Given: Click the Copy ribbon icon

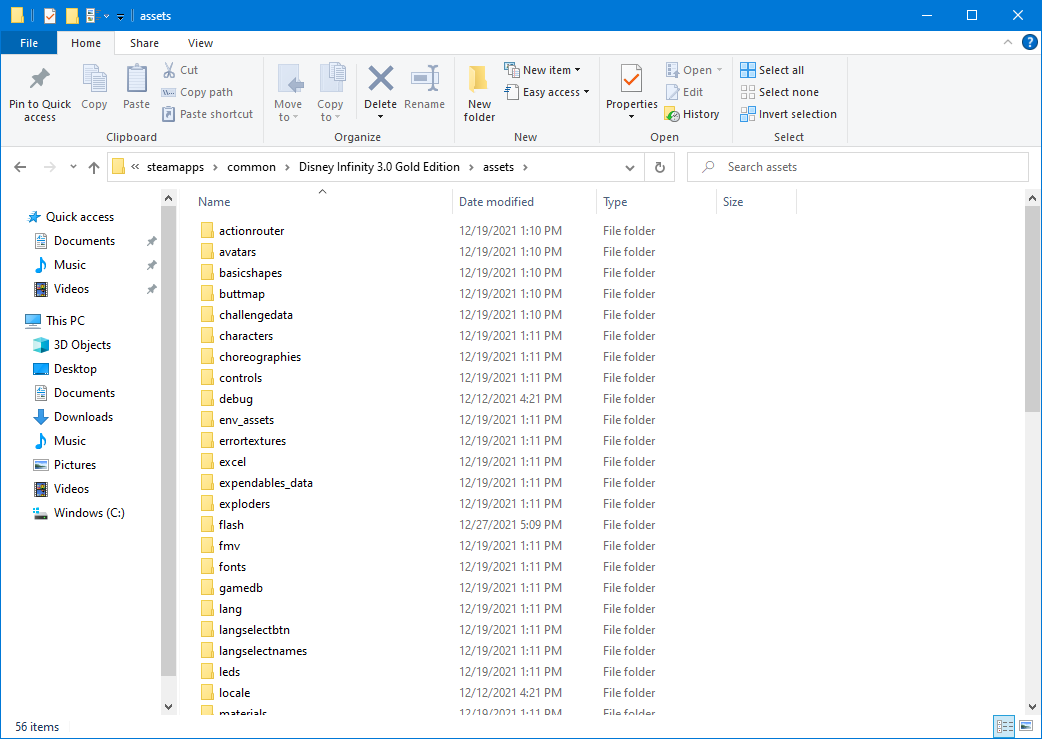Looking at the screenshot, I should coord(94,78).
